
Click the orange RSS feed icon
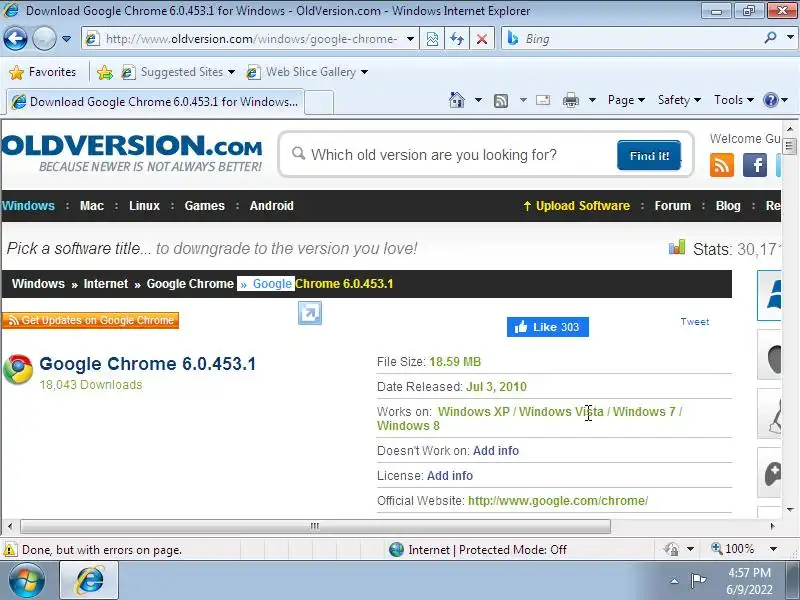coord(721,165)
